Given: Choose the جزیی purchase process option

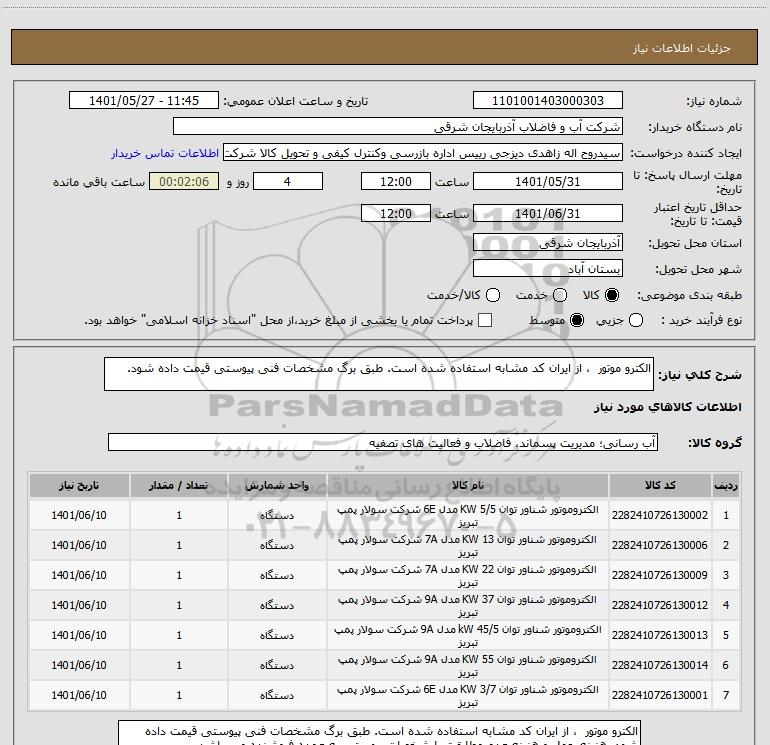Looking at the screenshot, I should point(635,321).
